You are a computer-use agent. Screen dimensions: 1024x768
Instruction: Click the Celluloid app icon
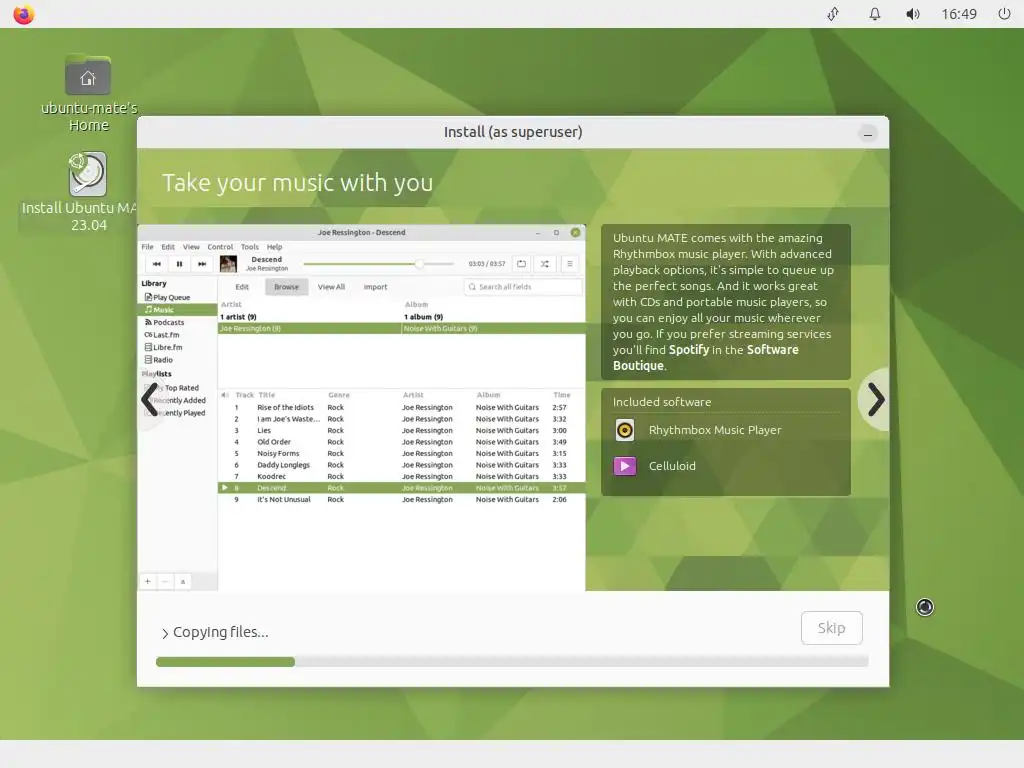(625, 466)
